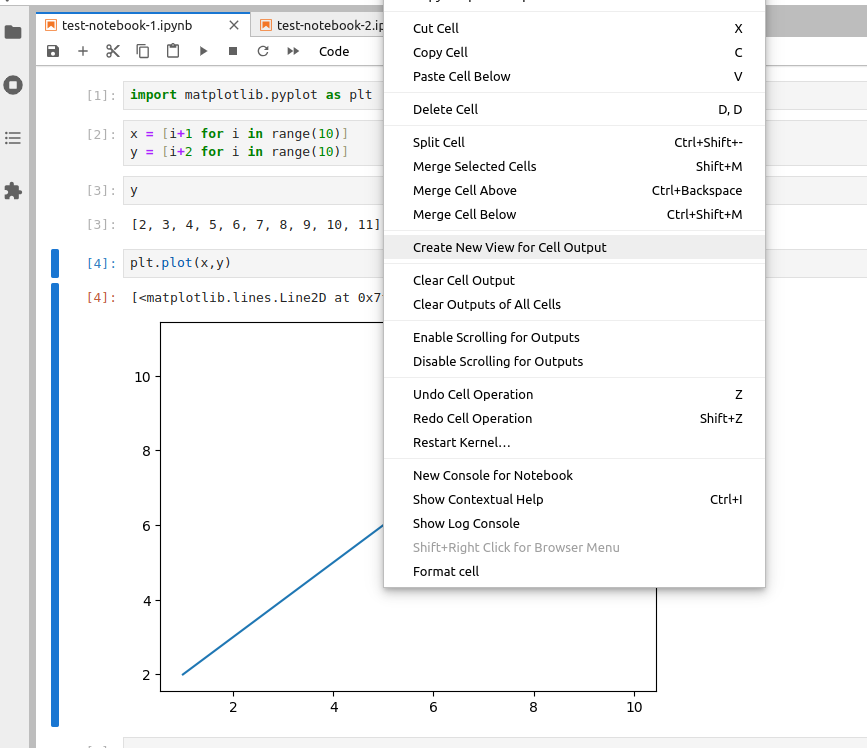This screenshot has height=748, width=867.
Task: Copy selected cells using the toolbar icon
Action: (143, 51)
